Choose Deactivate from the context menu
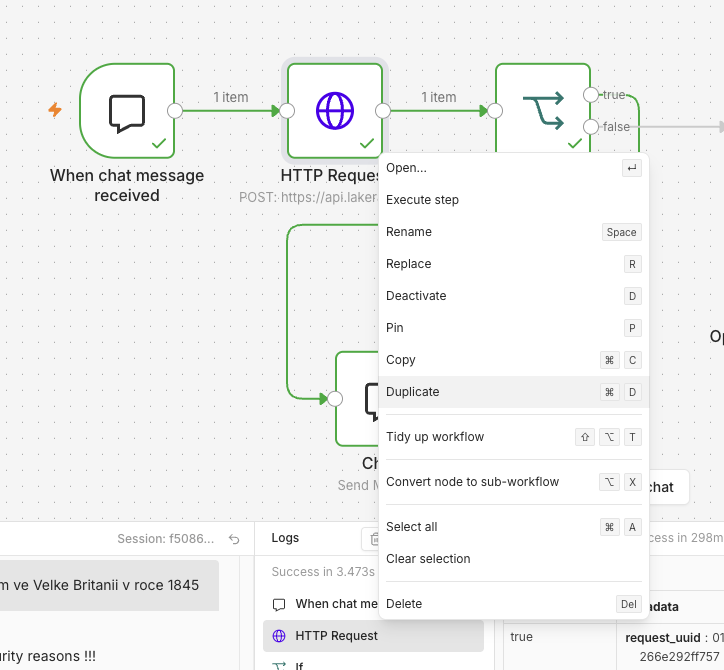Image resolution: width=724 pixels, height=670 pixels. tap(514, 296)
